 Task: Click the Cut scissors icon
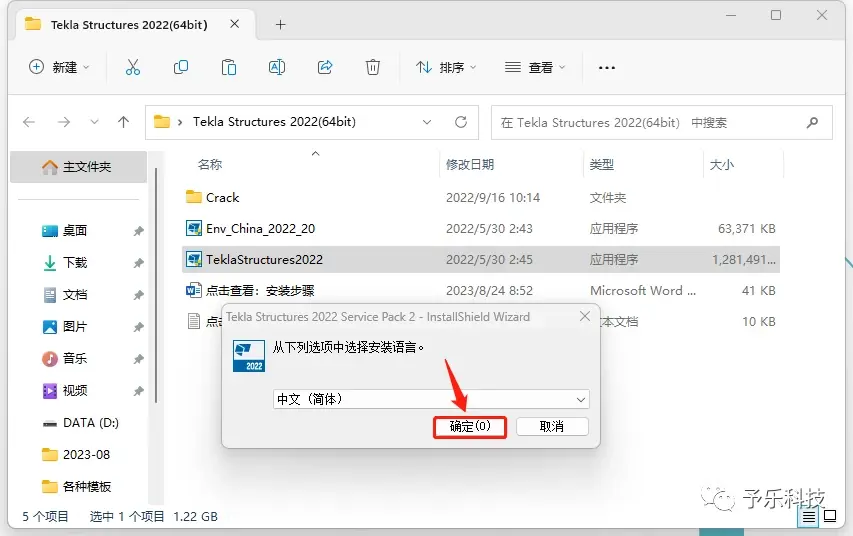[x=133, y=67]
